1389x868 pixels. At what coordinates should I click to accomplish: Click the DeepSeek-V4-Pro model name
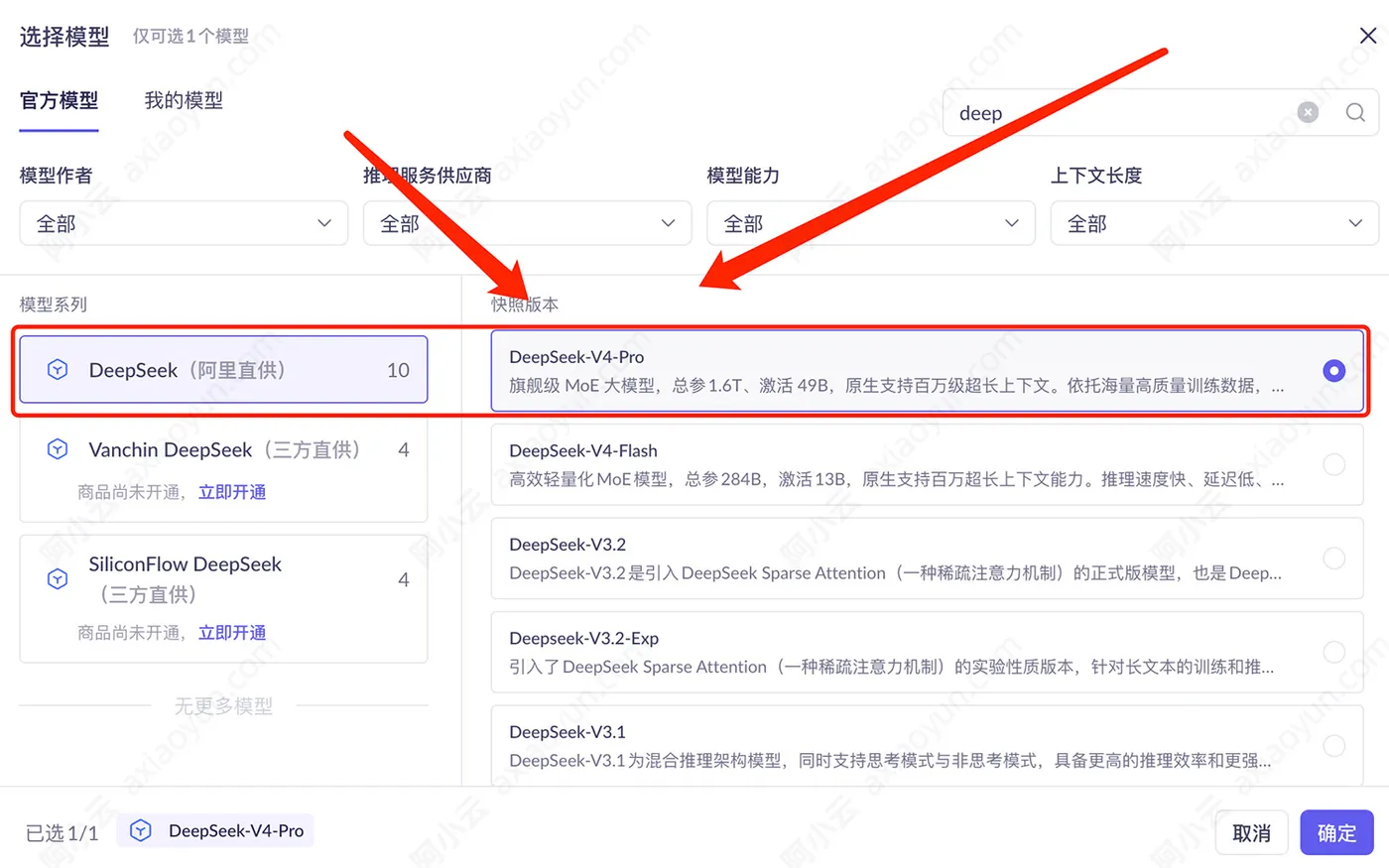pos(576,357)
